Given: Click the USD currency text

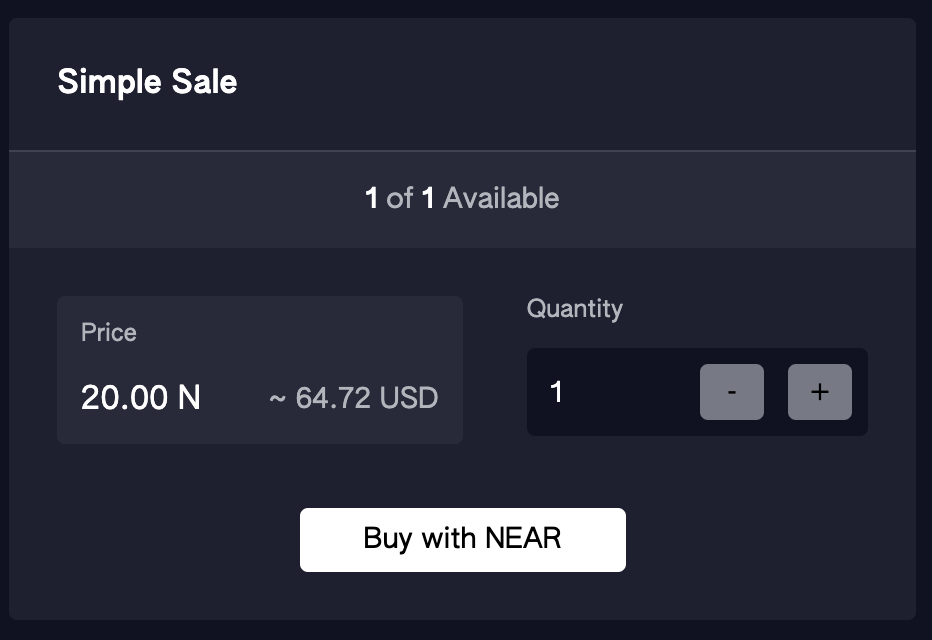Looking at the screenshot, I should click(409, 398).
